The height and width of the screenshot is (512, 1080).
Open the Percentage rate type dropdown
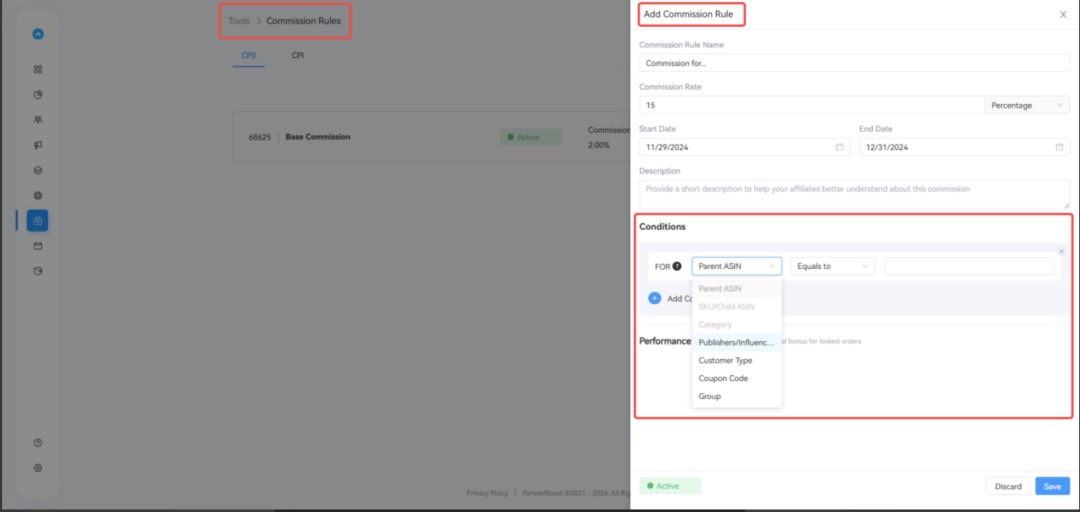point(1027,105)
